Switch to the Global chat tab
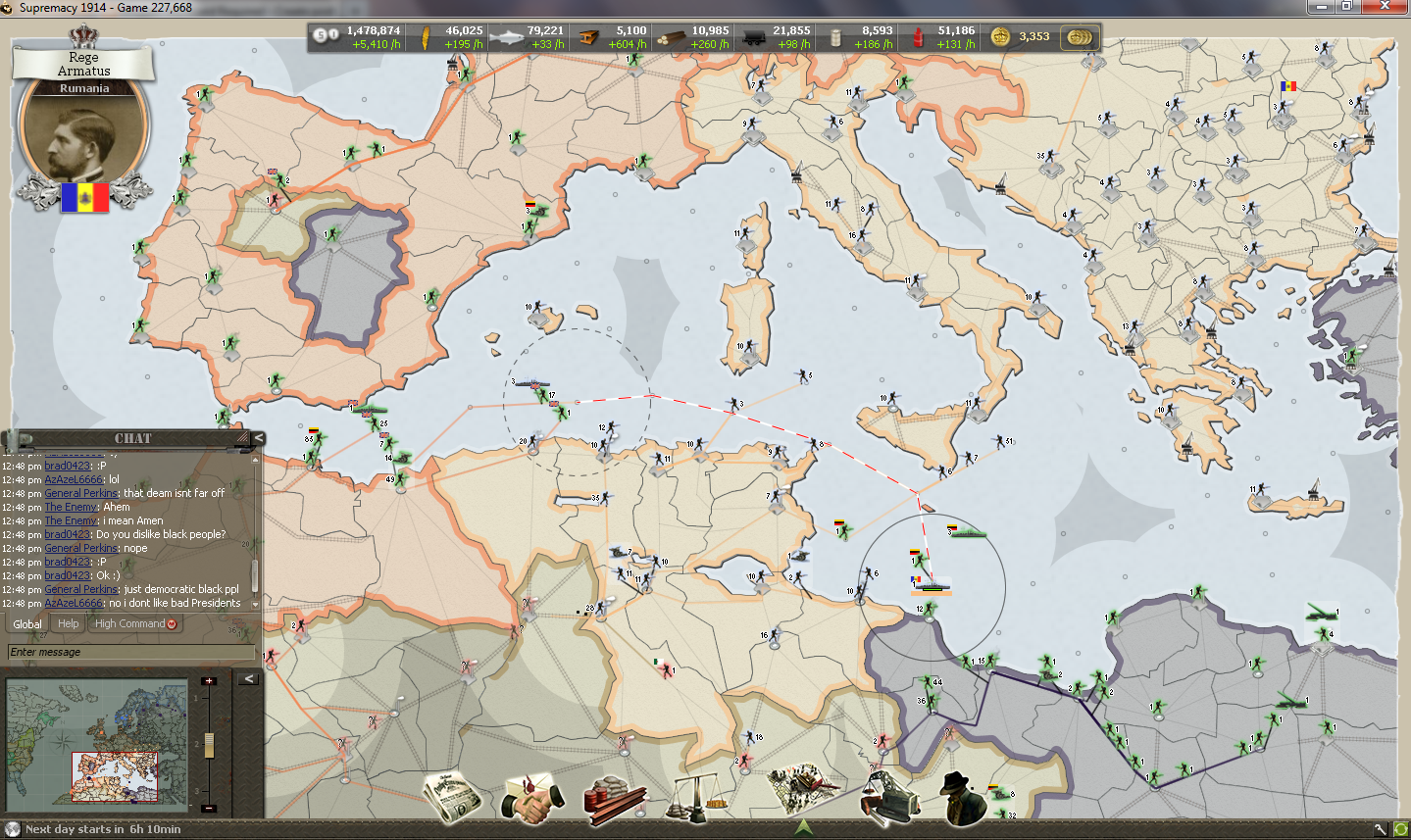The image size is (1411, 840). tap(27, 623)
